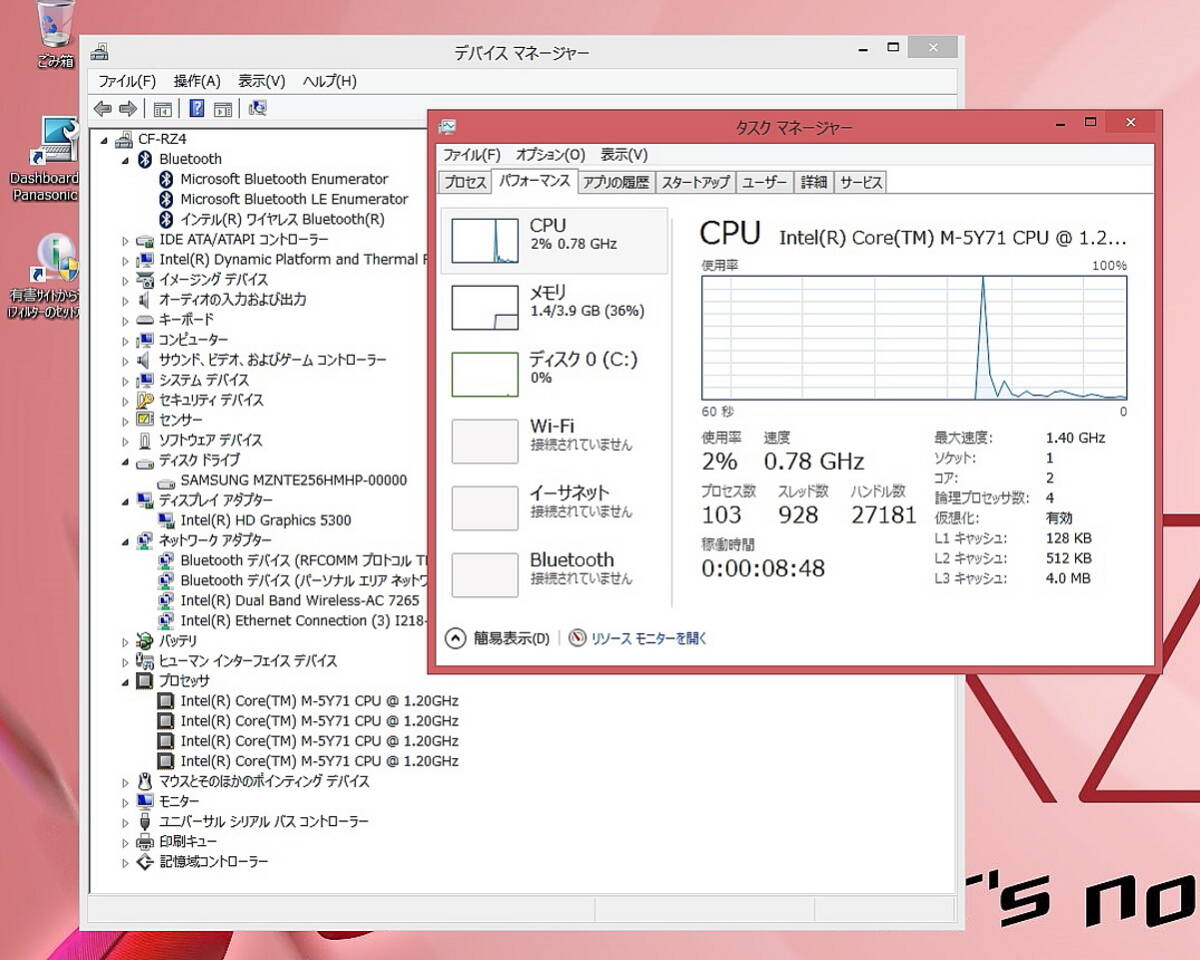Select the コンピューター tree item
Image resolution: width=1200 pixels, height=960 pixels.
(x=193, y=340)
